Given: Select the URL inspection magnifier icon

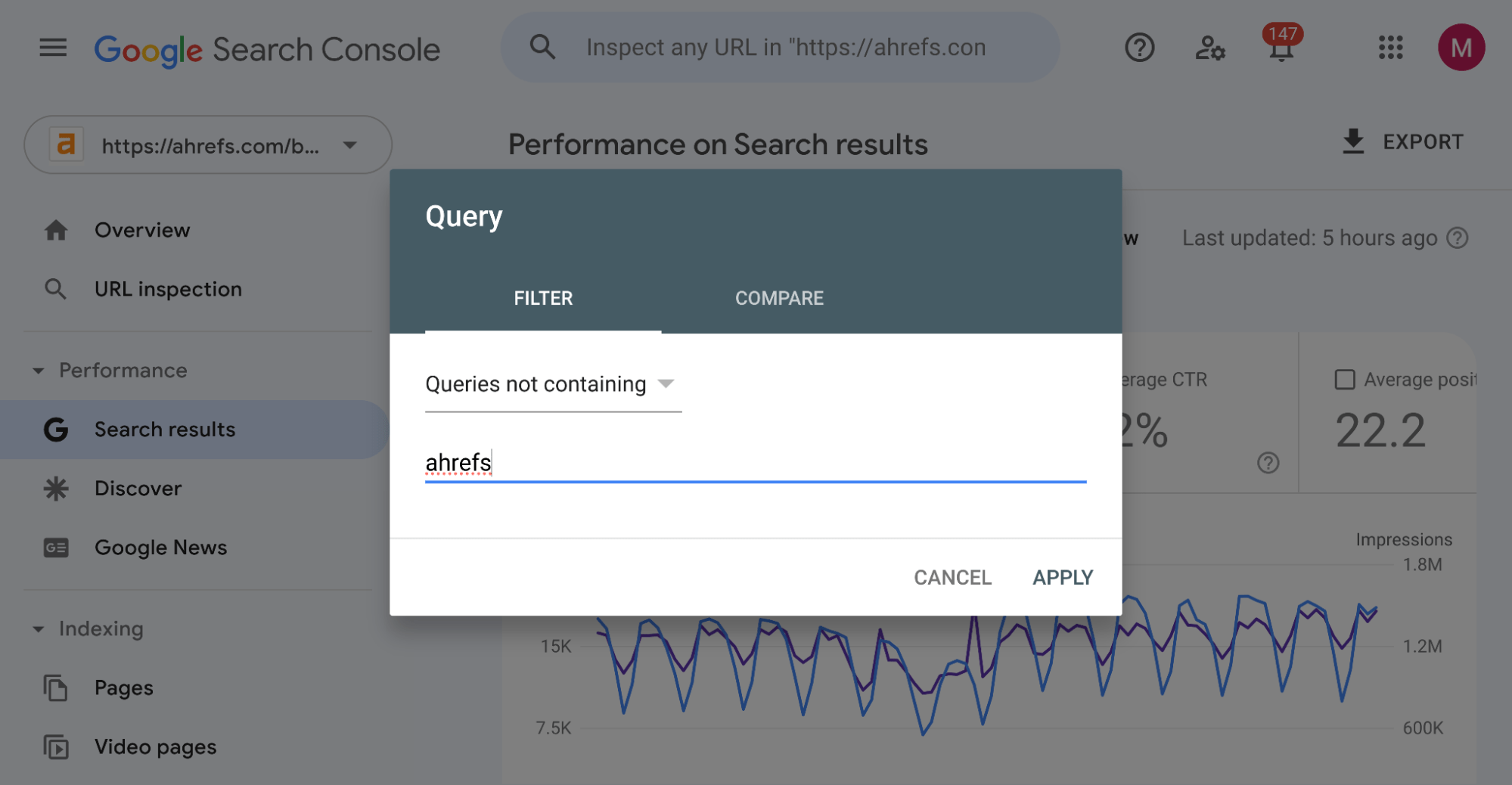Looking at the screenshot, I should [56, 288].
